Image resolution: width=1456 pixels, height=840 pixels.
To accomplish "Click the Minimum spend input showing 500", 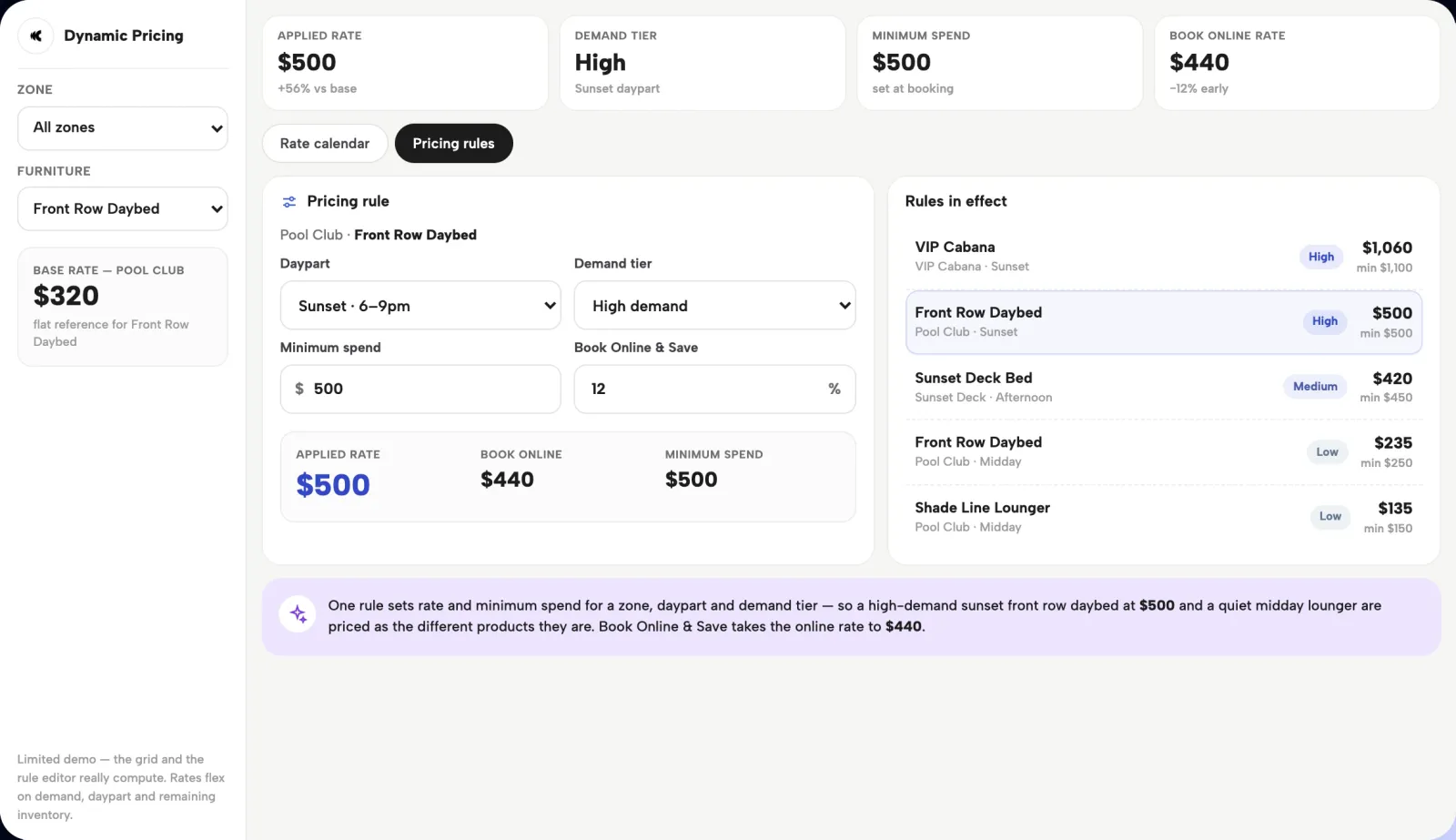I will (420, 390).
